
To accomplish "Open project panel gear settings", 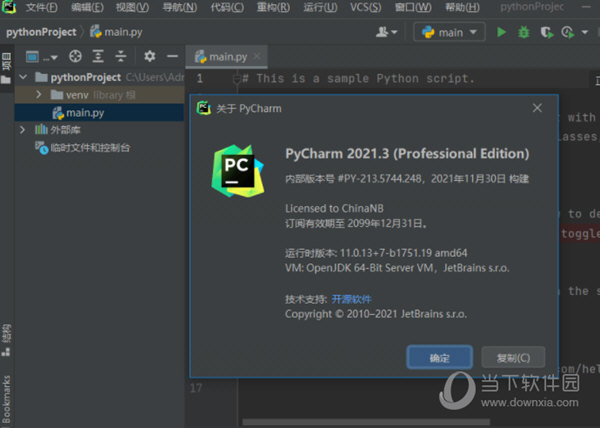I will (x=150, y=57).
